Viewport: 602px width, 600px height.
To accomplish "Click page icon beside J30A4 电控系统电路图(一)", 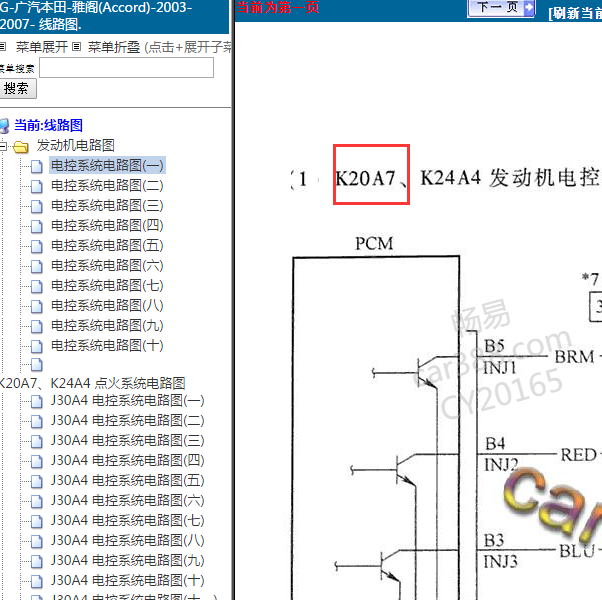I will pos(36,401).
